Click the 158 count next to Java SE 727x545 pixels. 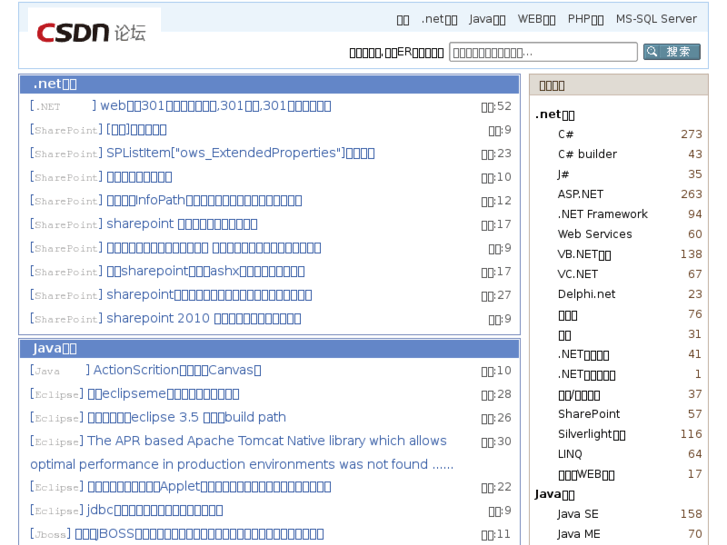pos(691,514)
